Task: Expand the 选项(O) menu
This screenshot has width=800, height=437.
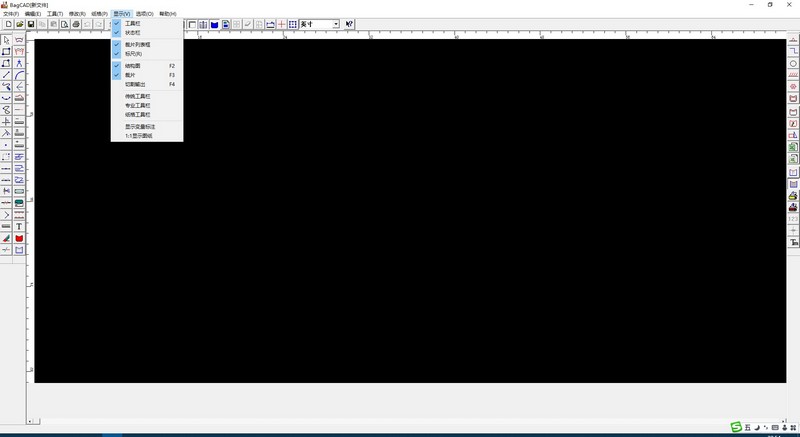Action: [x=144, y=14]
